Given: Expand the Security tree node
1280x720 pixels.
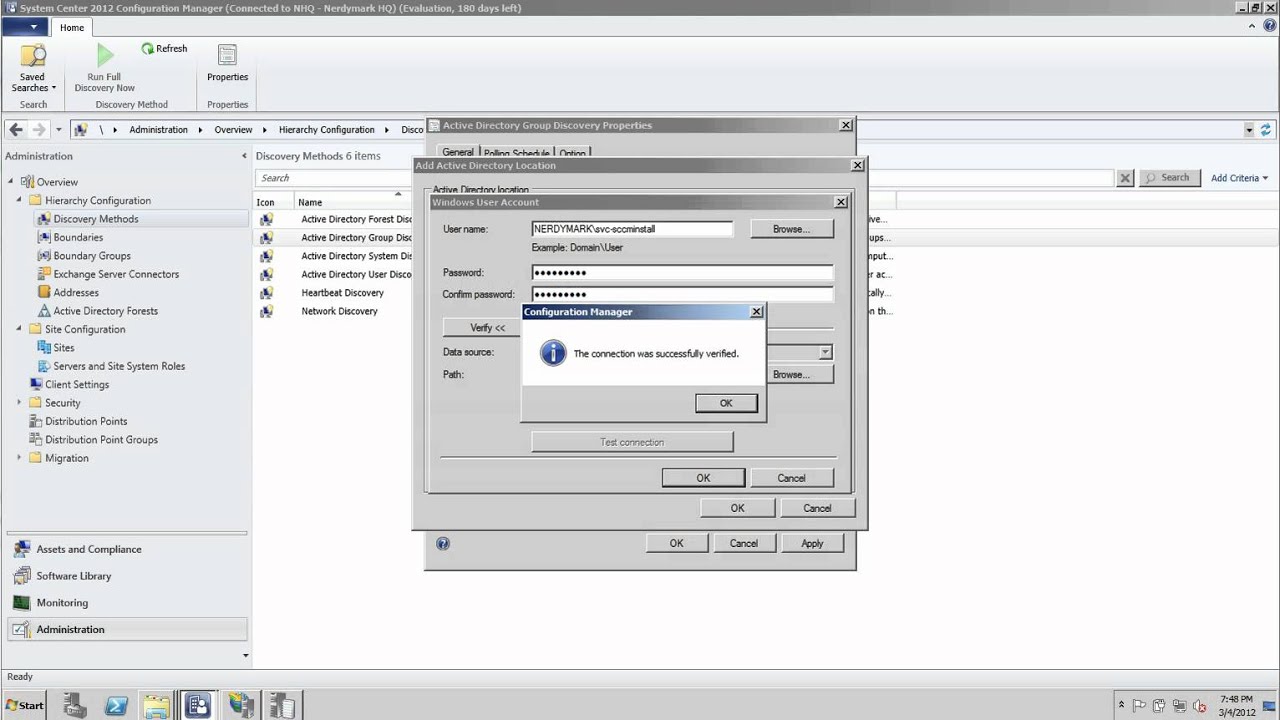Looking at the screenshot, I should point(19,403).
